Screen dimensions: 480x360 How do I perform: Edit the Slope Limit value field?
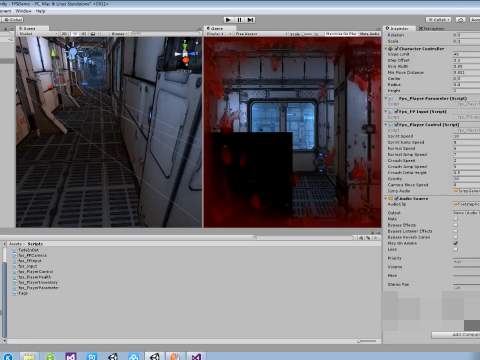click(467, 54)
